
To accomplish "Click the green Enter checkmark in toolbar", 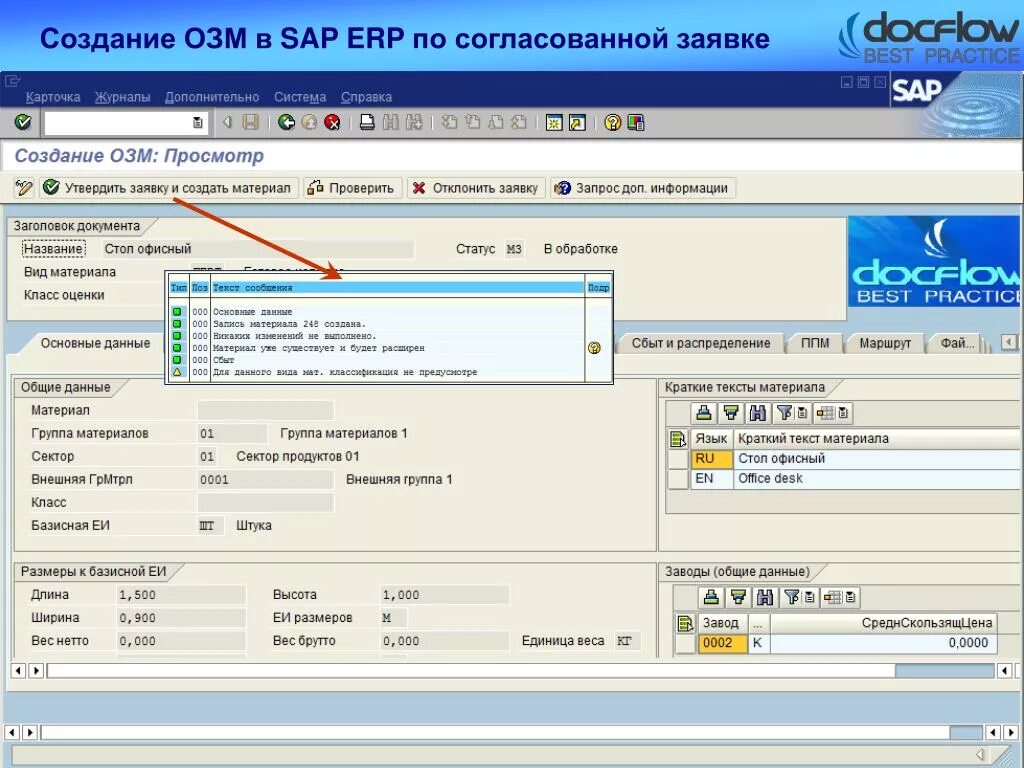I will [x=23, y=122].
